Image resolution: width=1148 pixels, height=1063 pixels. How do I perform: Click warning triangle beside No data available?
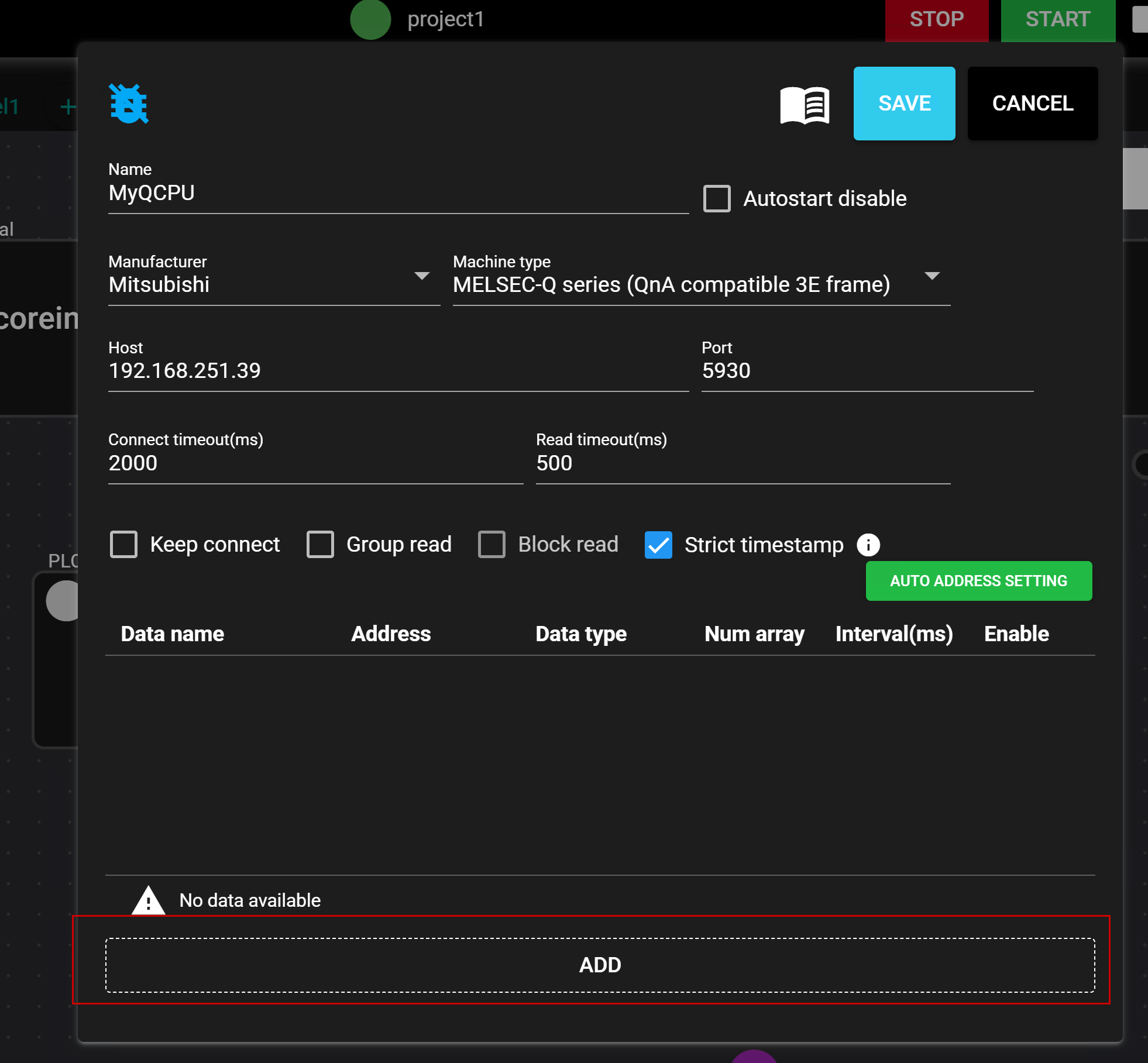click(148, 900)
